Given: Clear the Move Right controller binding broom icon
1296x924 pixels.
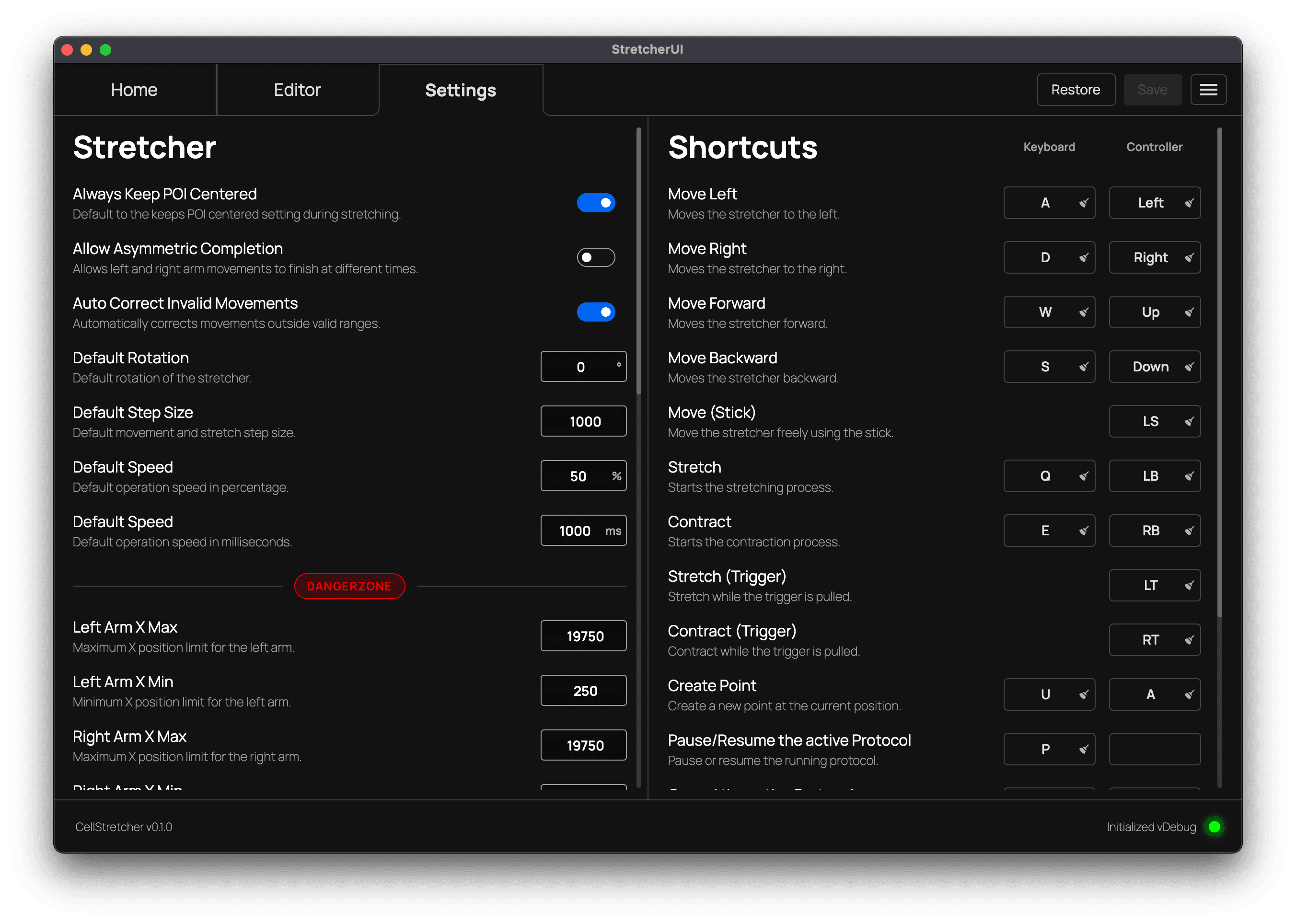Looking at the screenshot, I should point(1189,258).
